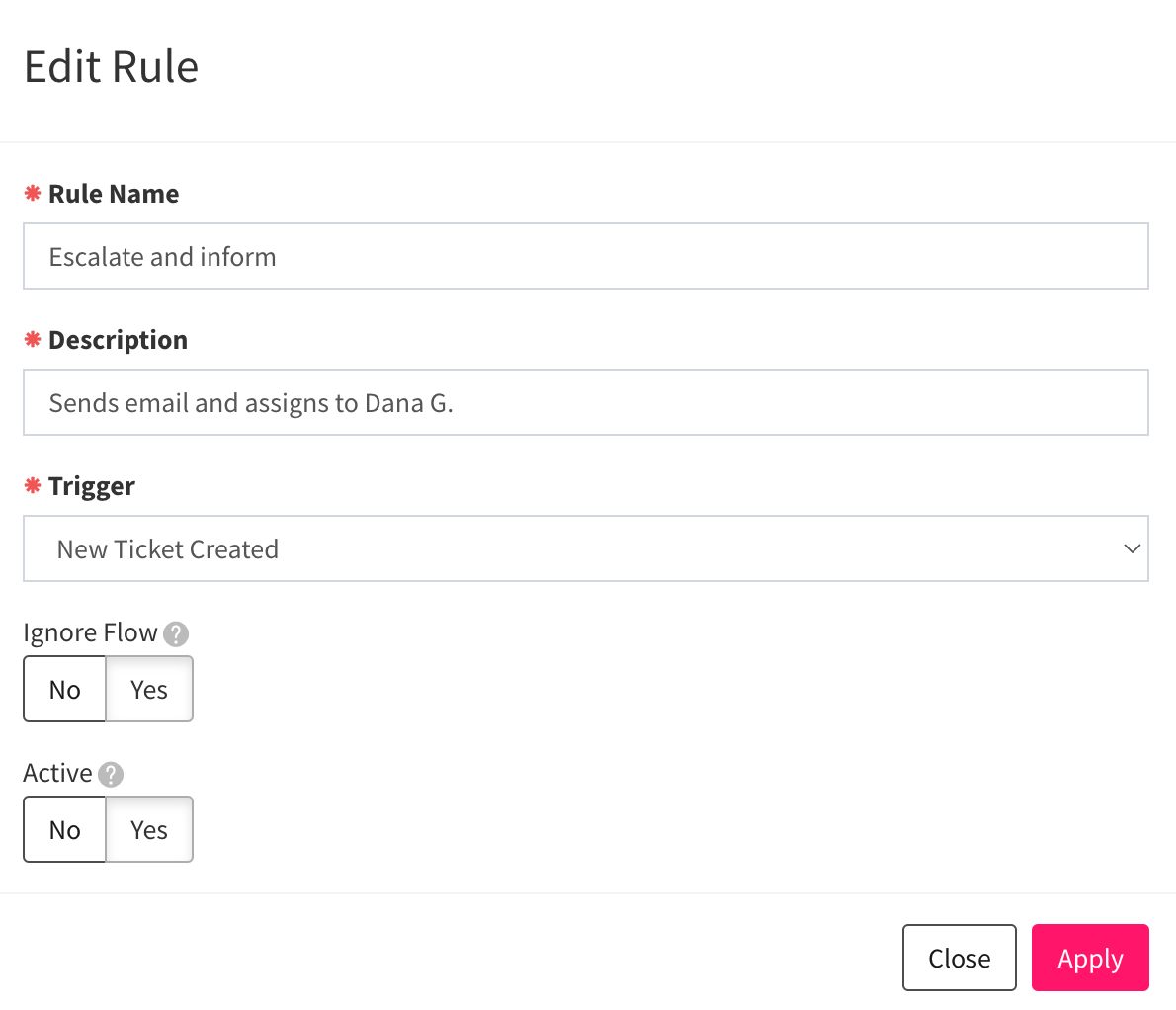The height and width of the screenshot is (1010, 1176).
Task: Click the Description field label
Action: 118,340
